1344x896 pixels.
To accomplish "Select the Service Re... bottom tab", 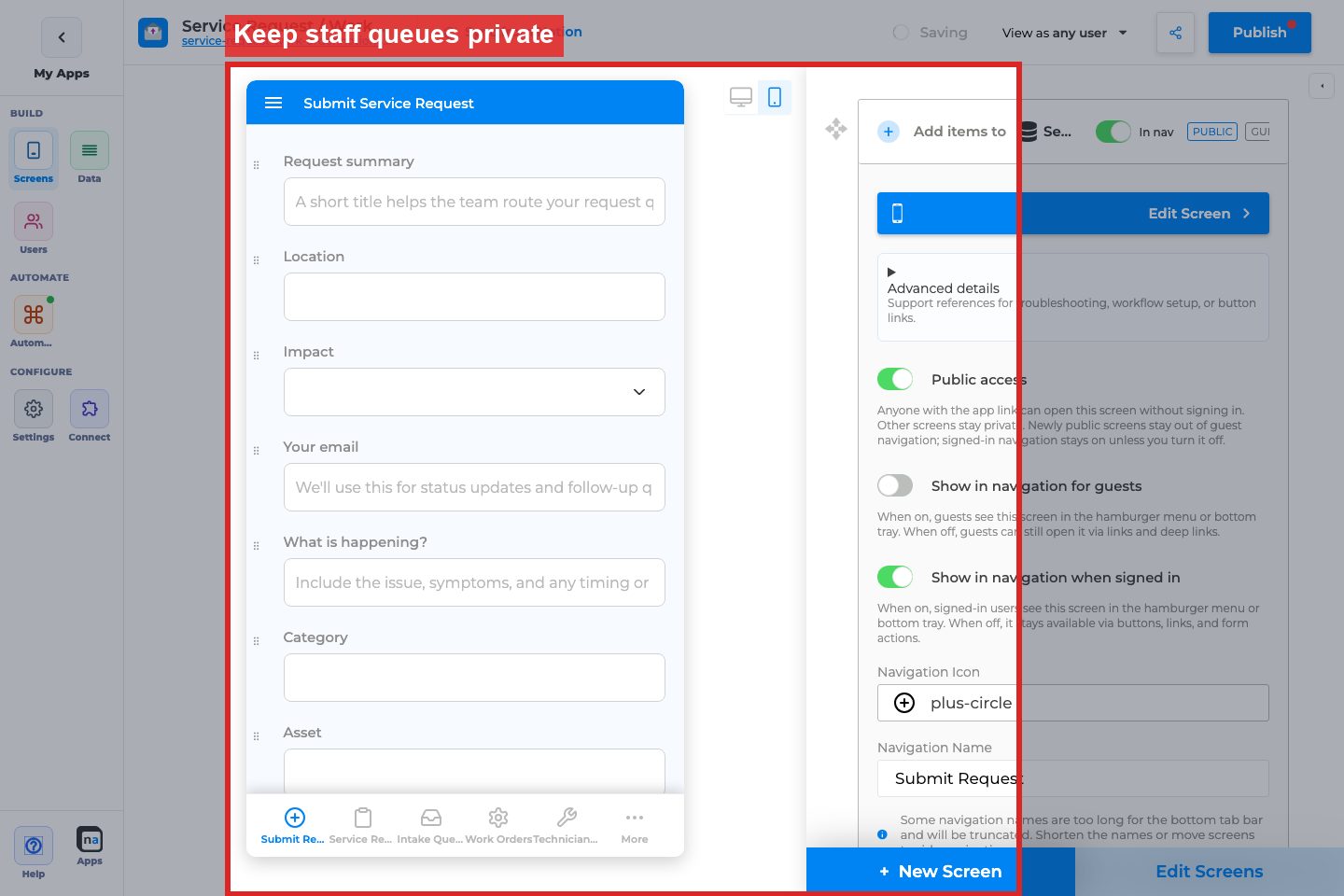I will [362, 825].
